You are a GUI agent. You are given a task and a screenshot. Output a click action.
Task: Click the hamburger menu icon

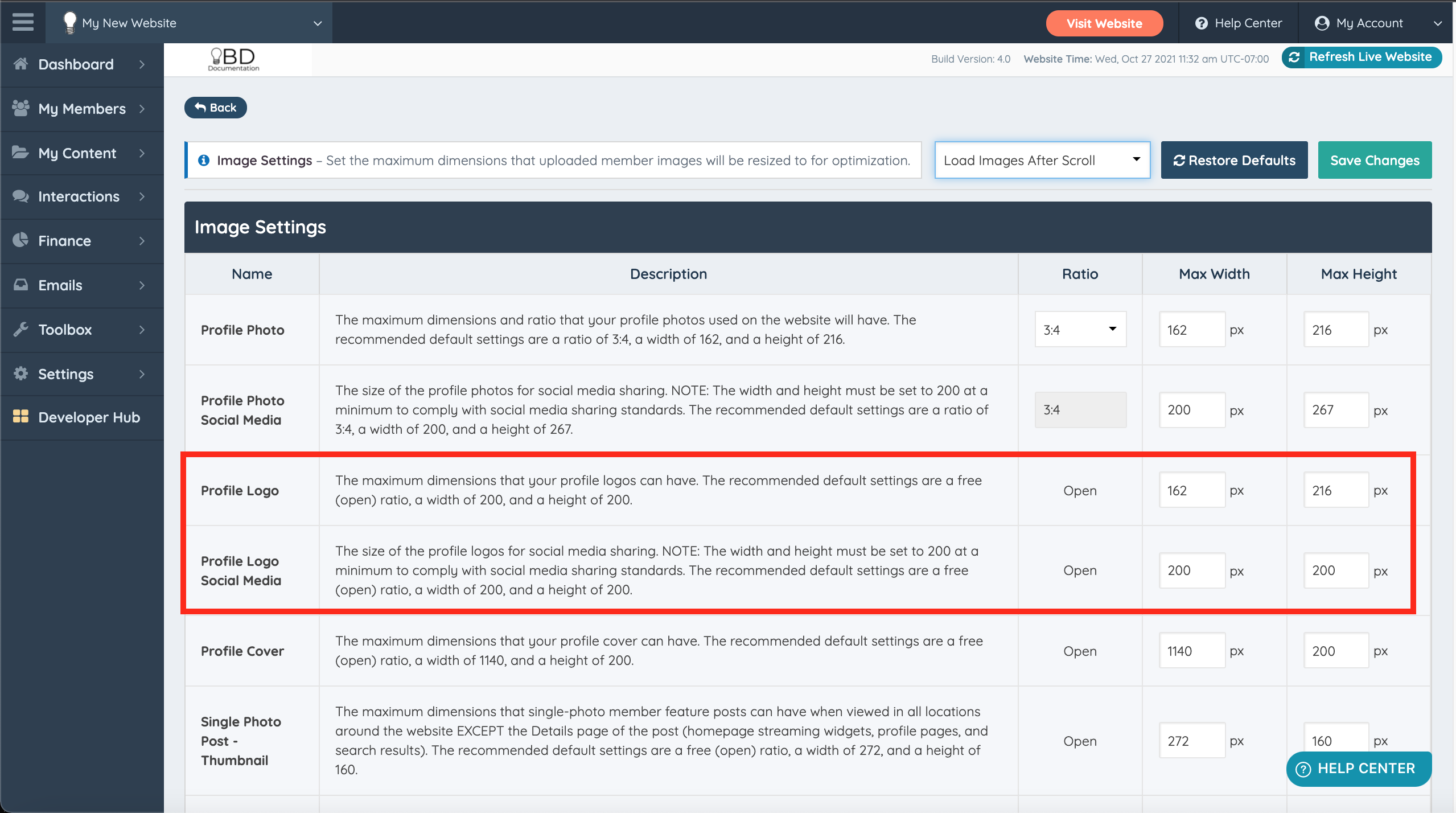(x=23, y=23)
